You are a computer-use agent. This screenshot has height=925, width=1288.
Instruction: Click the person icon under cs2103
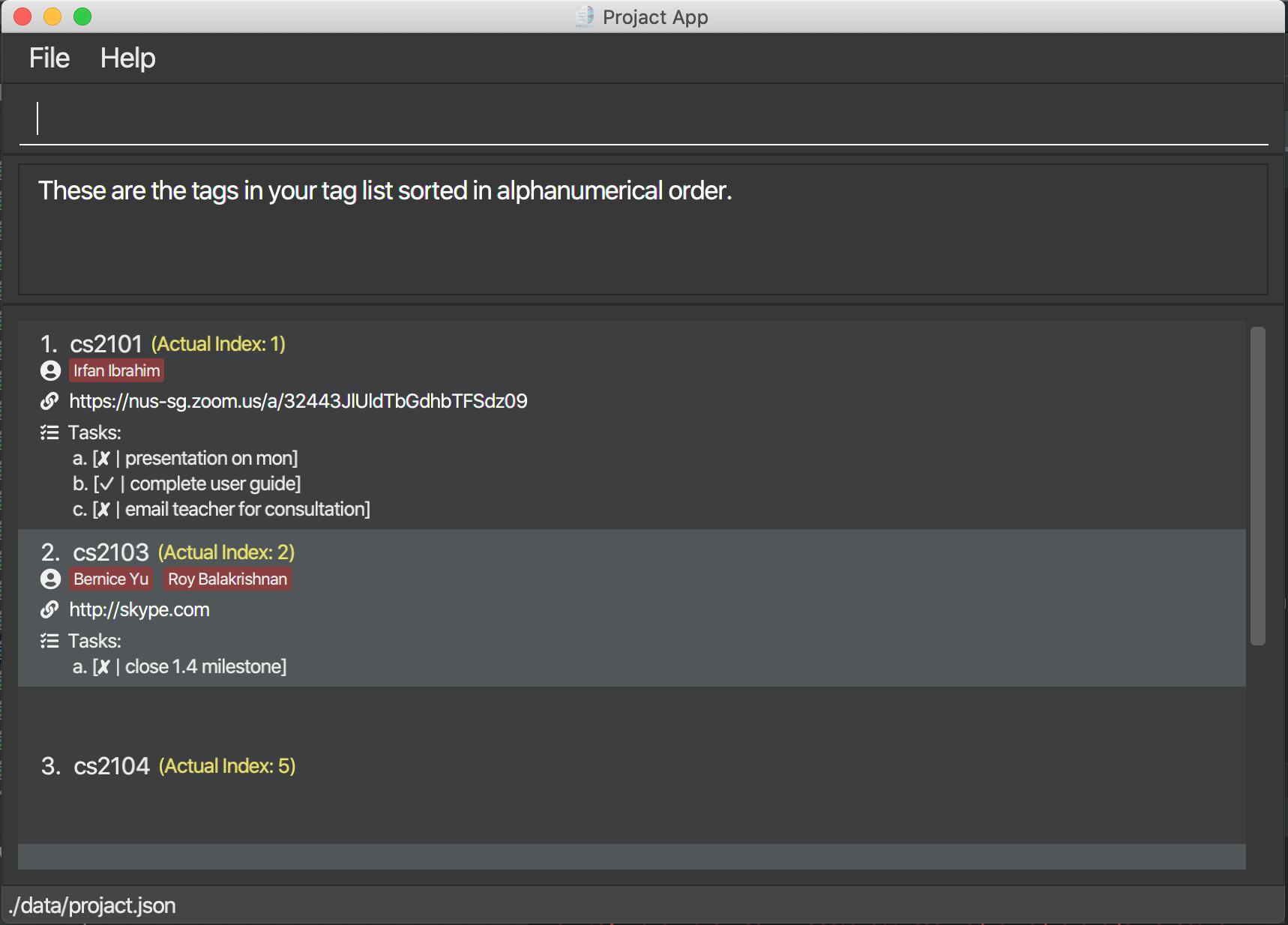pos(50,579)
